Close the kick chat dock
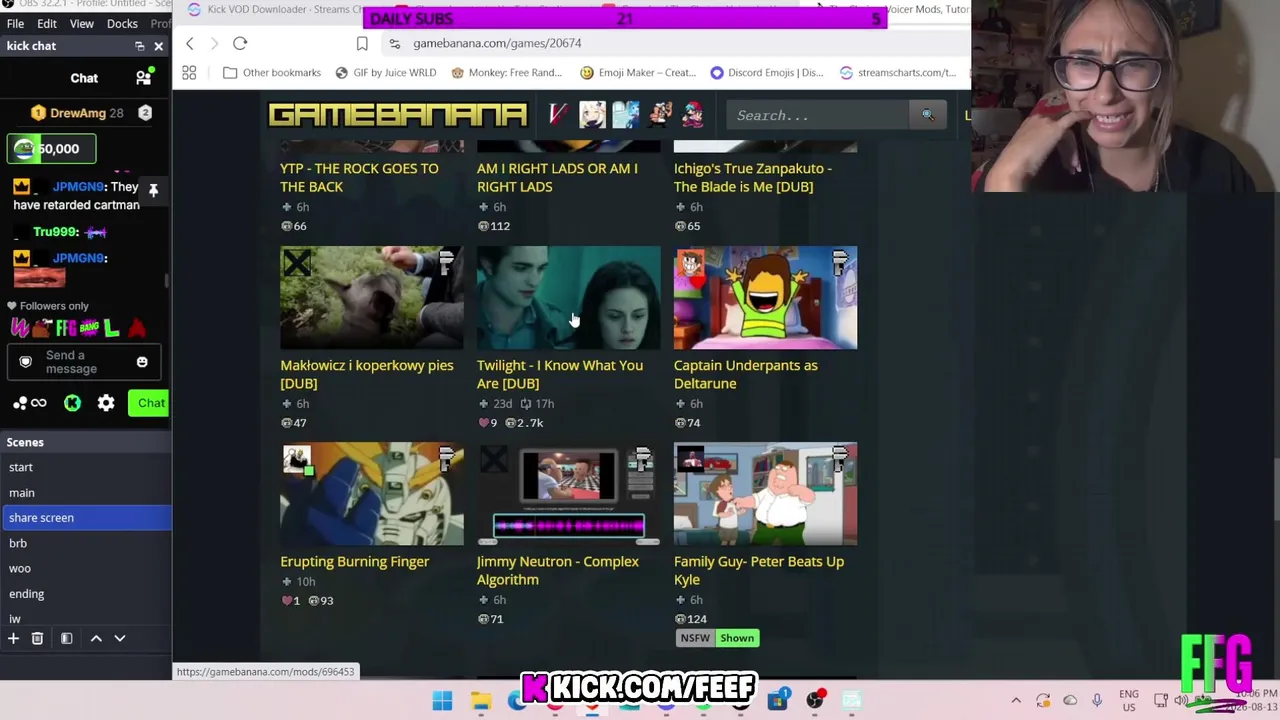Viewport: 1280px width, 720px height. pyautogui.click(x=158, y=46)
